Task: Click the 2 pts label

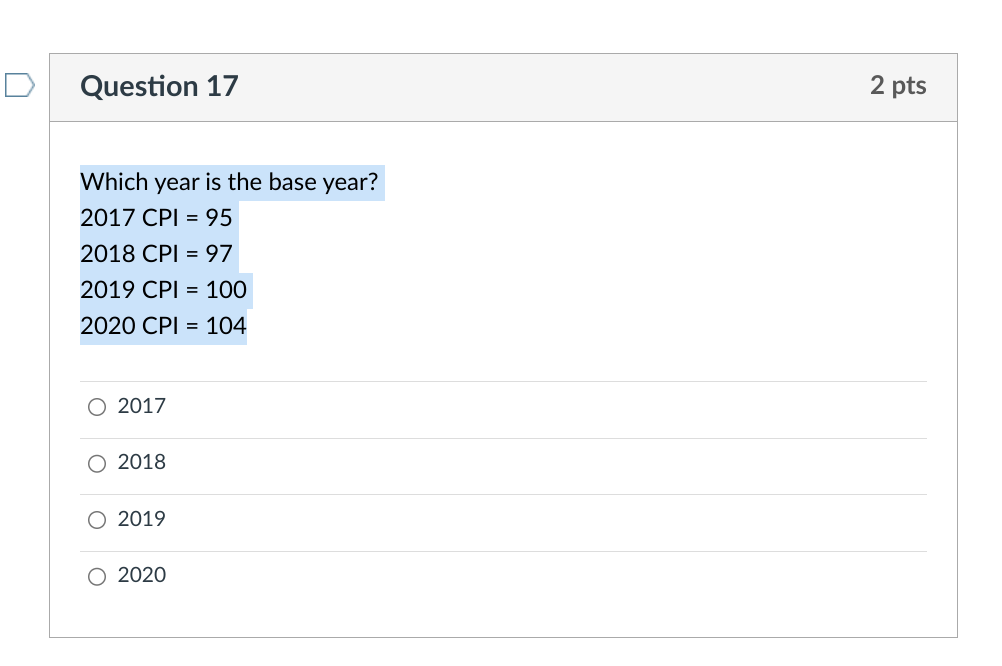Action: 899,86
